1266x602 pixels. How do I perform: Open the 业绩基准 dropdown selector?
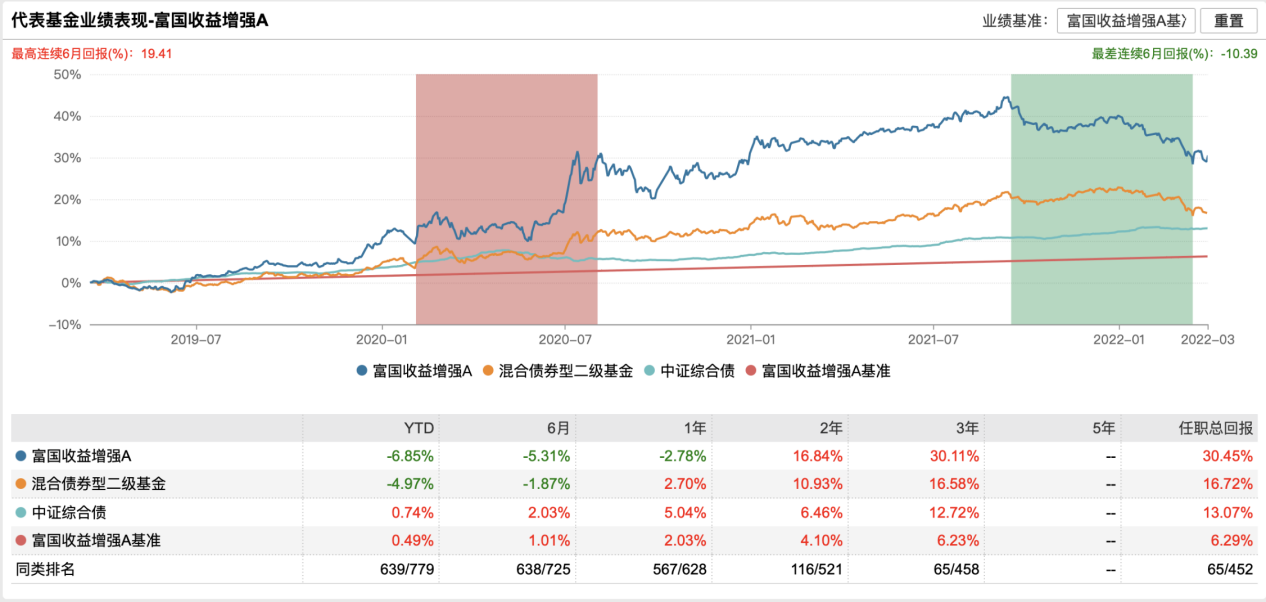pos(1126,21)
